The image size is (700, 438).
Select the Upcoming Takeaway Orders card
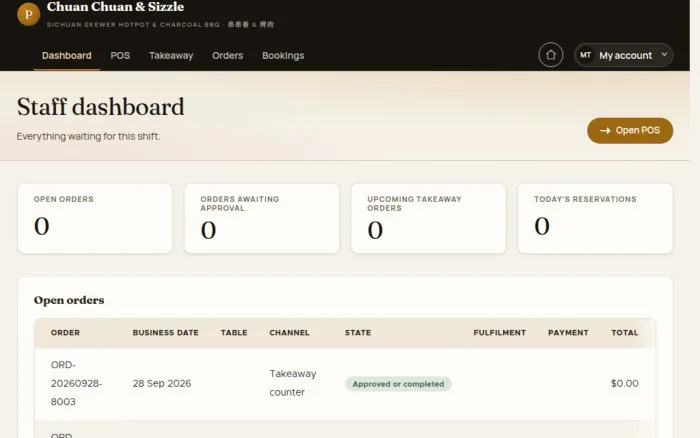pos(429,218)
